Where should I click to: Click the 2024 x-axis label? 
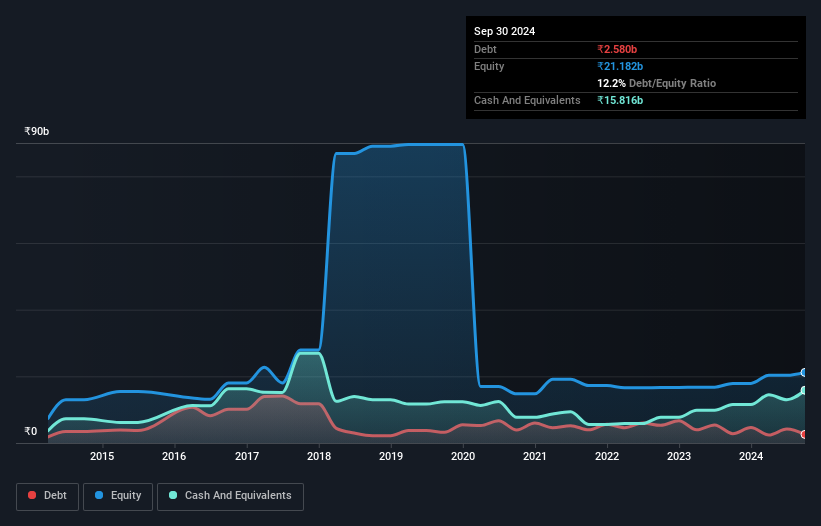point(751,456)
